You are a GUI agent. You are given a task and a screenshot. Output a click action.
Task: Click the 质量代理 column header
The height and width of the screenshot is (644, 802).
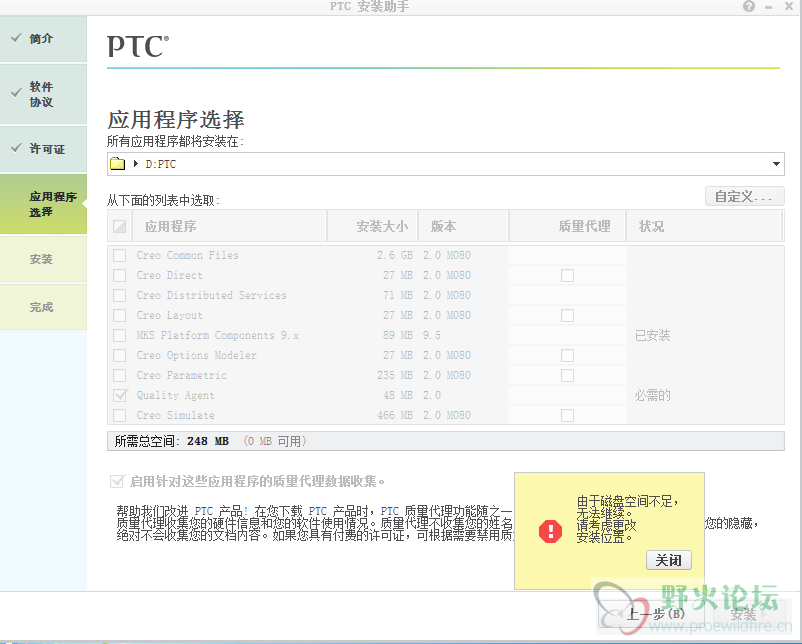click(x=568, y=226)
